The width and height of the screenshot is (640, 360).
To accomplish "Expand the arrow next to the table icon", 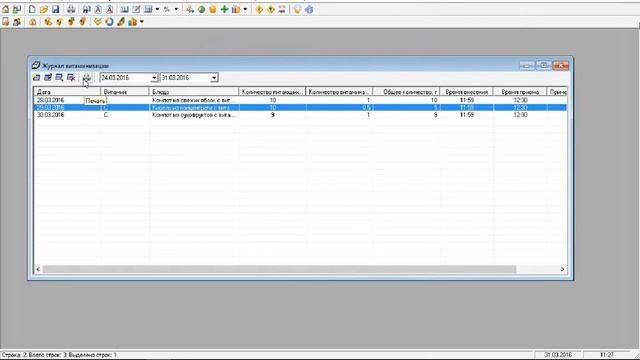I will pyautogui.click(x=157, y=9).
